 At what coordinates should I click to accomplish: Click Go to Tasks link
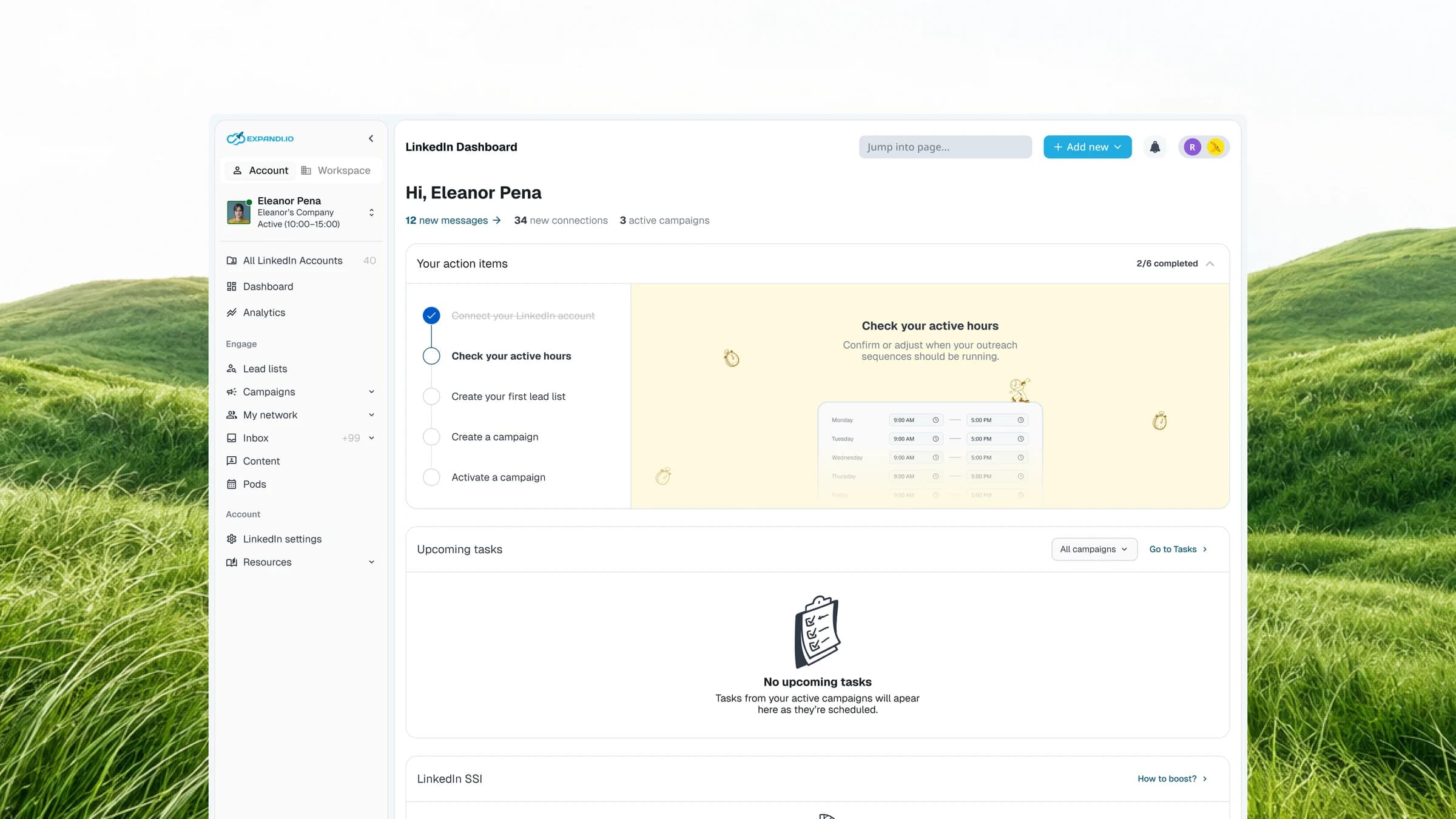pyautogui.click(x=1178, y=549)
